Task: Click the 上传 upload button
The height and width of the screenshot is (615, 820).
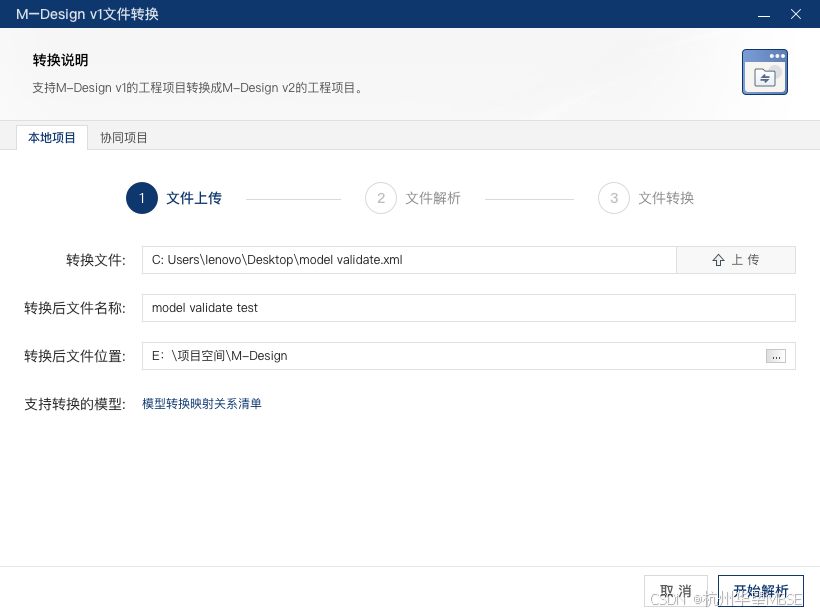Action: click(736, 260)
